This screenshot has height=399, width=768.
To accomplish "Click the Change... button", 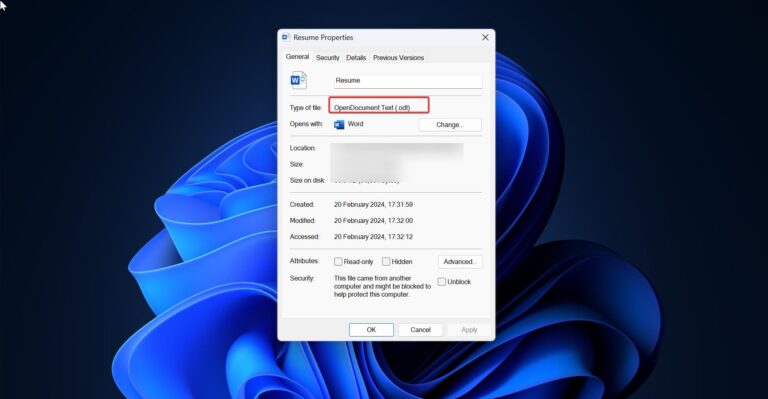I will [x=450, y=125].
